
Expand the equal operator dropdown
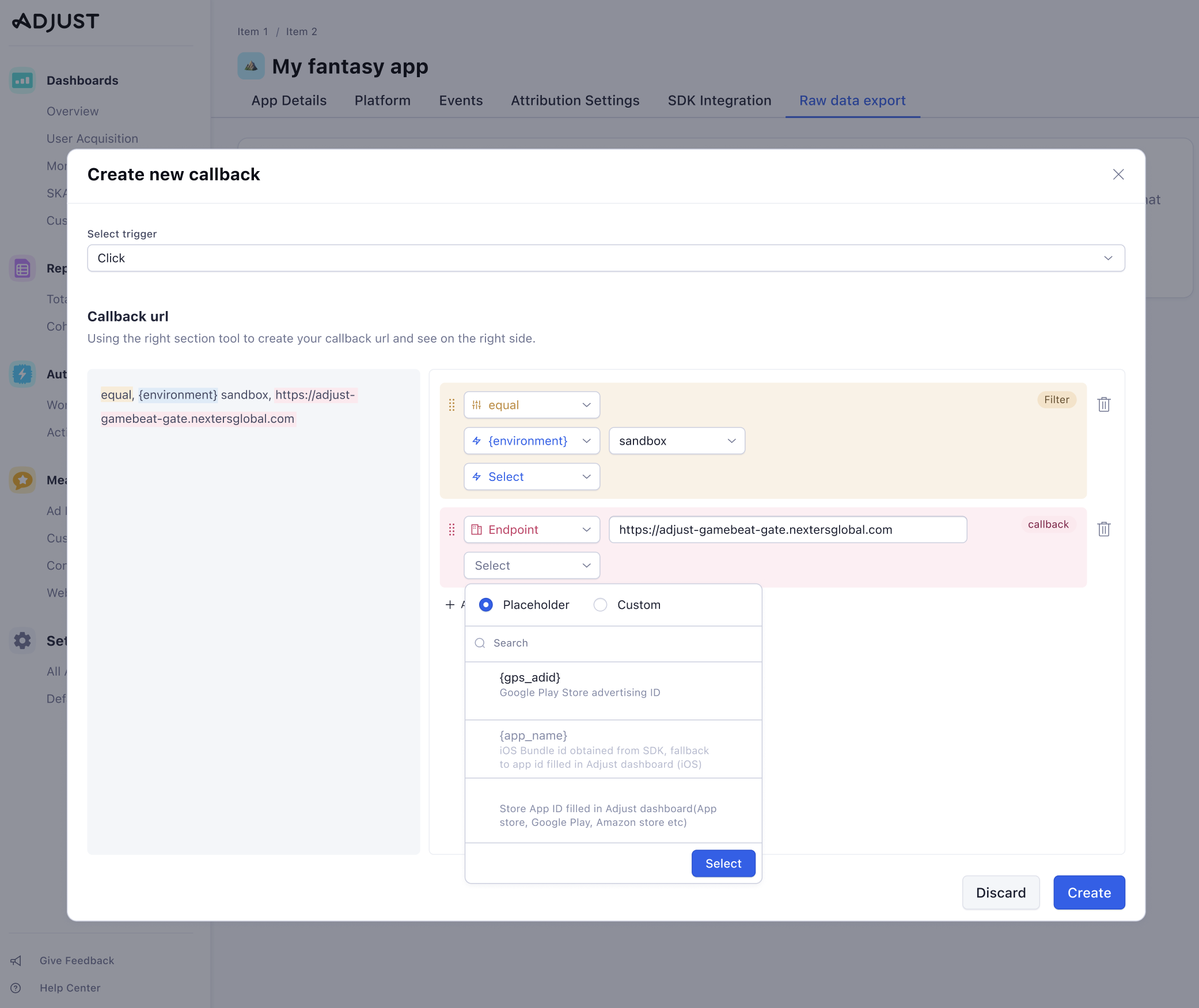point(532,405)
